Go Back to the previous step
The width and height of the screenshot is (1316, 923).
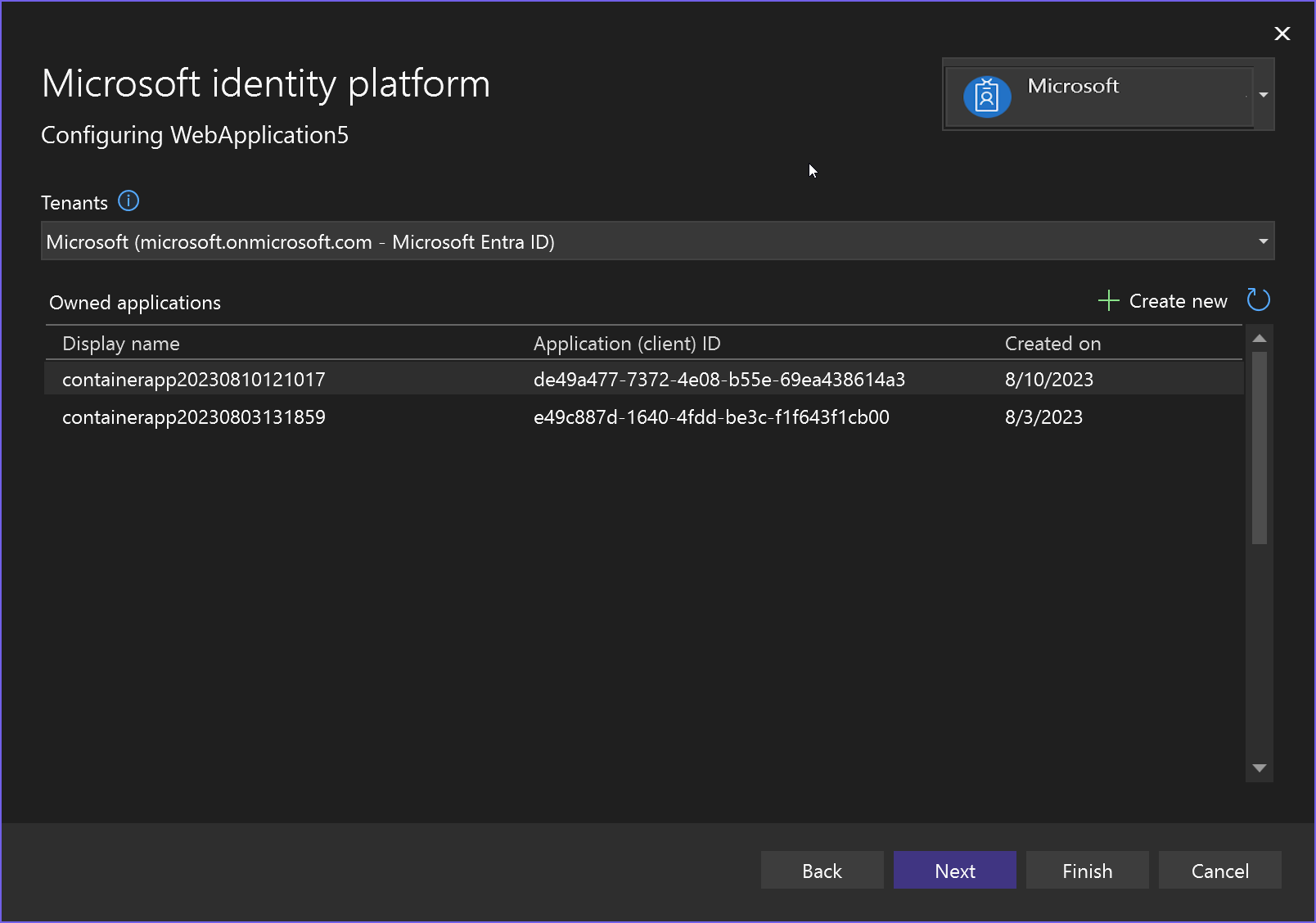(822, 870)
